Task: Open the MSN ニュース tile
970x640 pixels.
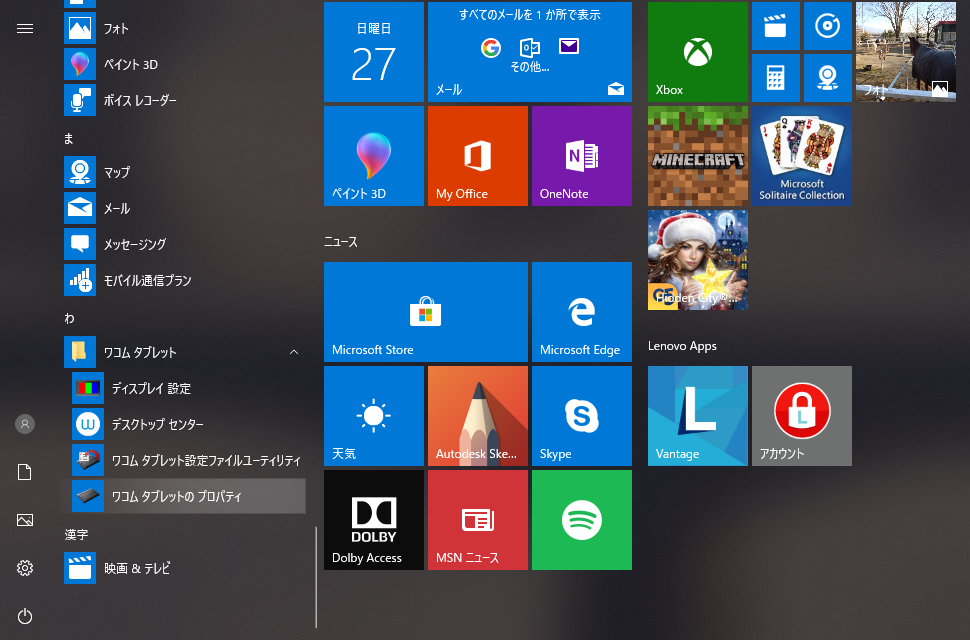Action: (x=478, y=519)
